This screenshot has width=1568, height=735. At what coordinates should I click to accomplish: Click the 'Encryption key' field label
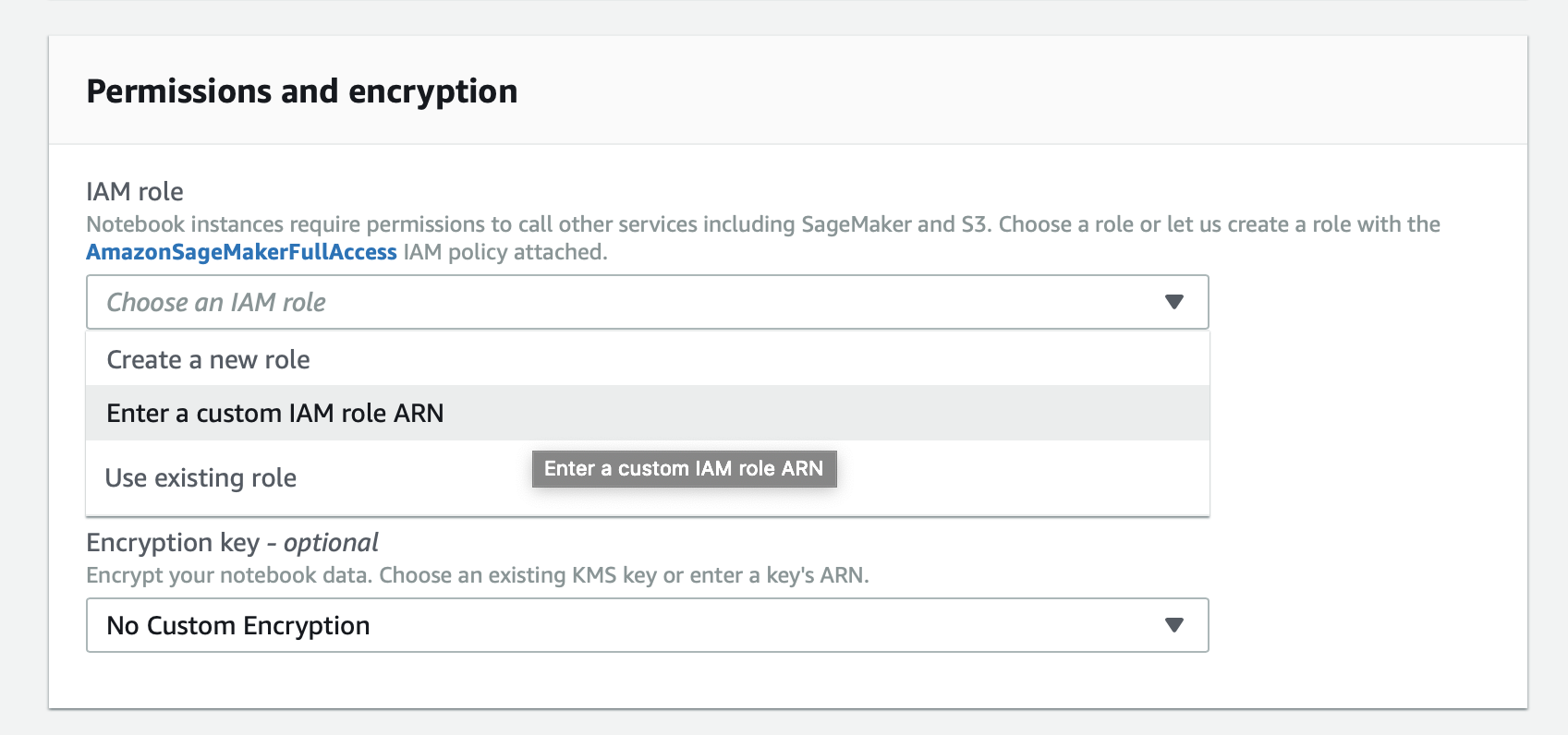[x=173, y=542]
